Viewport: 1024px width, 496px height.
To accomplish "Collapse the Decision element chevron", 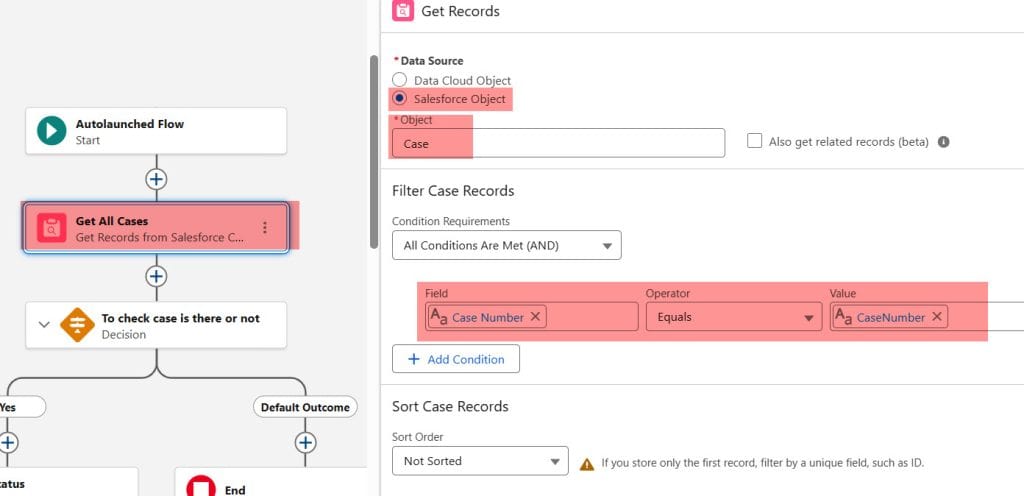I will 44,324.
